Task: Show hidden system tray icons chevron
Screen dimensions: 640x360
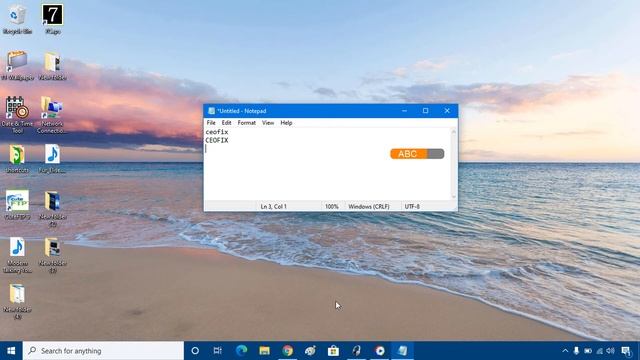Action: tap(565, 351)
